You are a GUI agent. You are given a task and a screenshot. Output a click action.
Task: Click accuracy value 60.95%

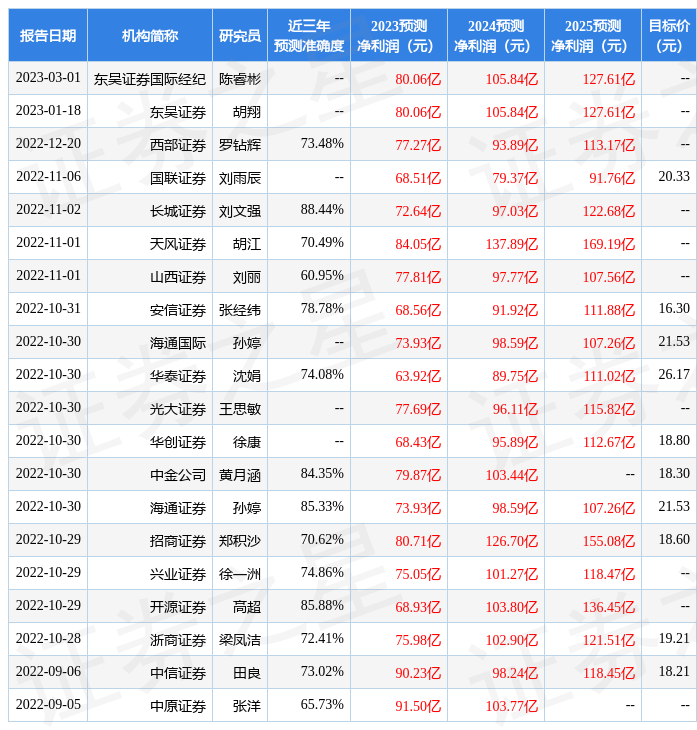(322, 276)
